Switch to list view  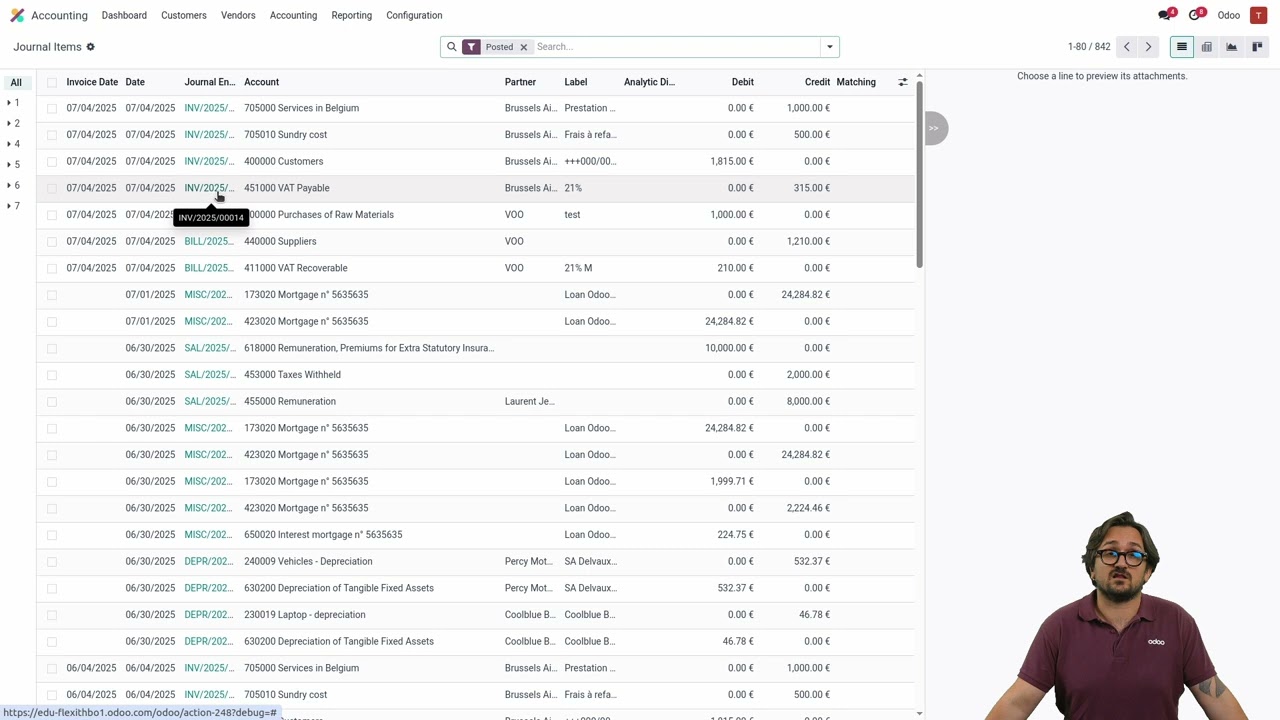(1181, 47)
